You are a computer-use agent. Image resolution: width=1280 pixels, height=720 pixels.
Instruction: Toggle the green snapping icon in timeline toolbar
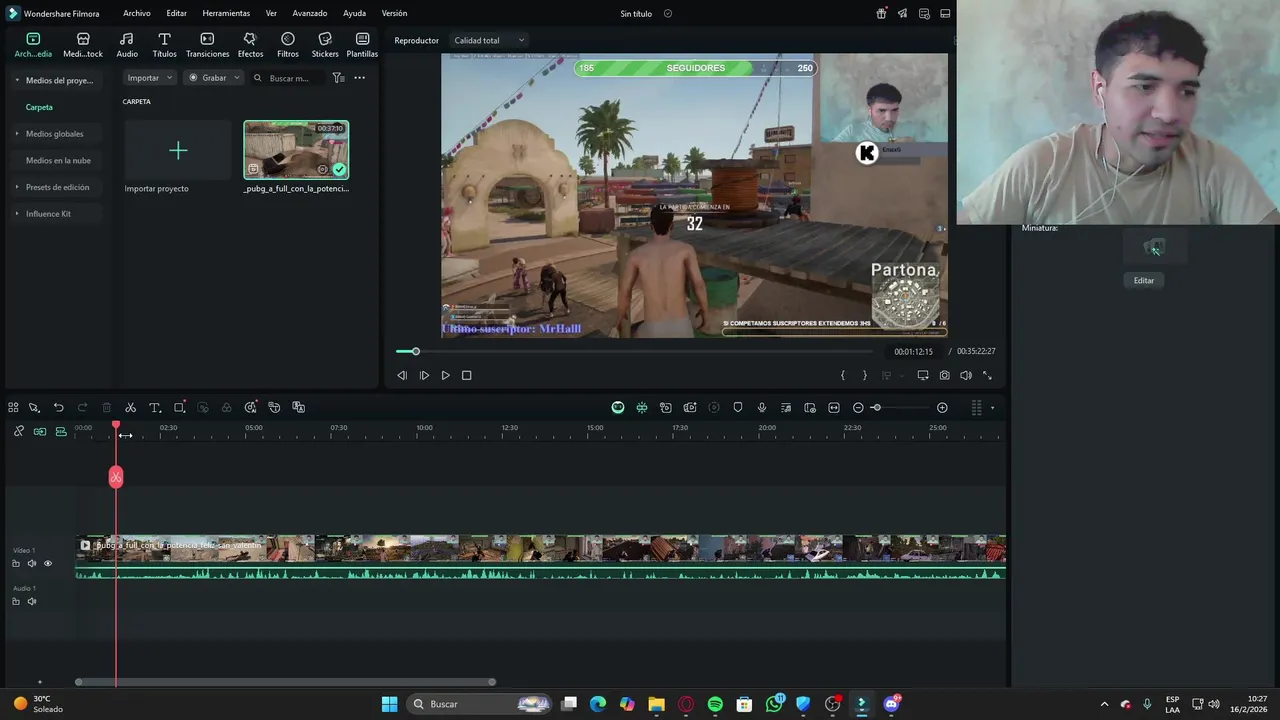click(642, 407)
